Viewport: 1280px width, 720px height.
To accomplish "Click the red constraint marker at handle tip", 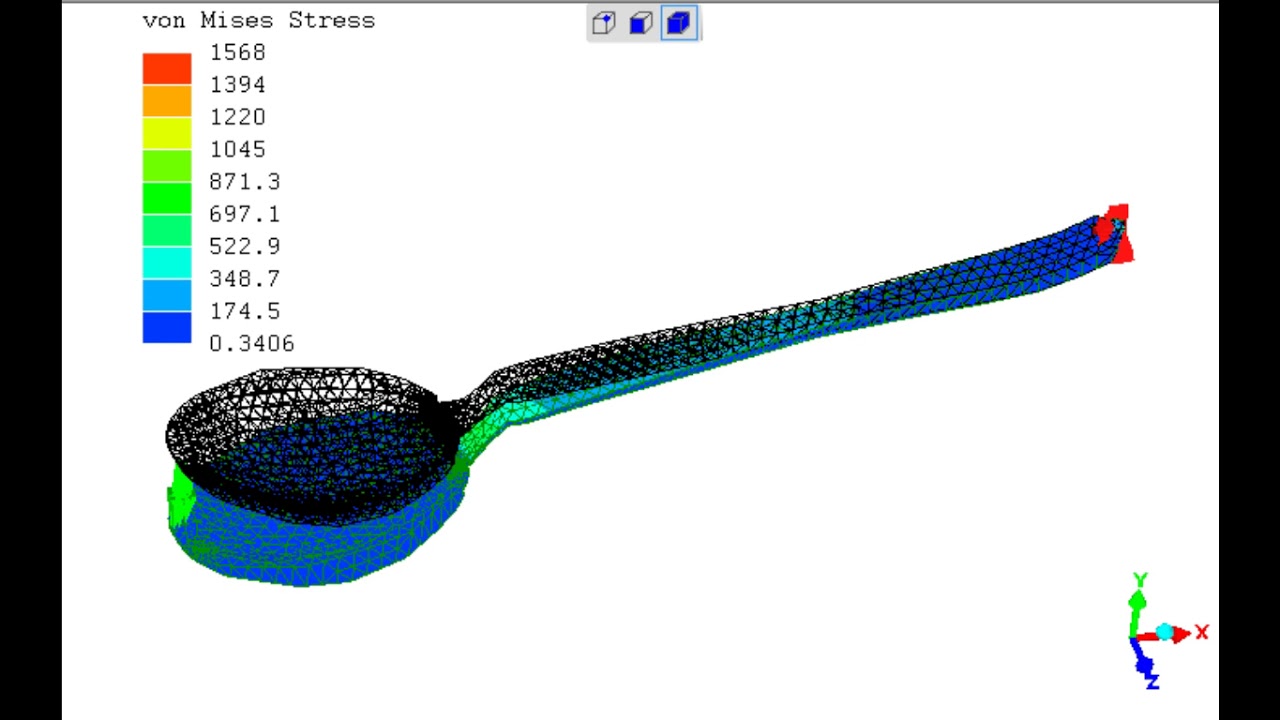I will [x=1116, y=232].
